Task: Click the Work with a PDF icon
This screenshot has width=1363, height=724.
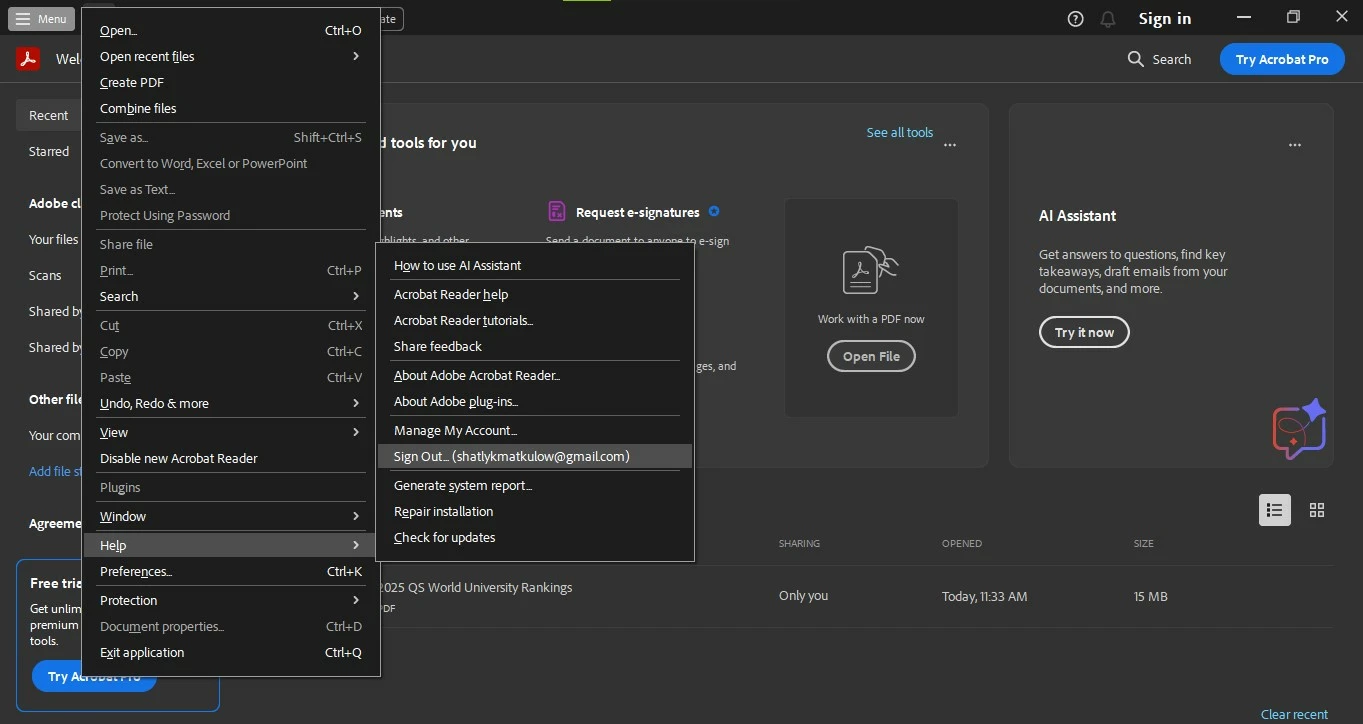Action: click(x=871, y=270)
